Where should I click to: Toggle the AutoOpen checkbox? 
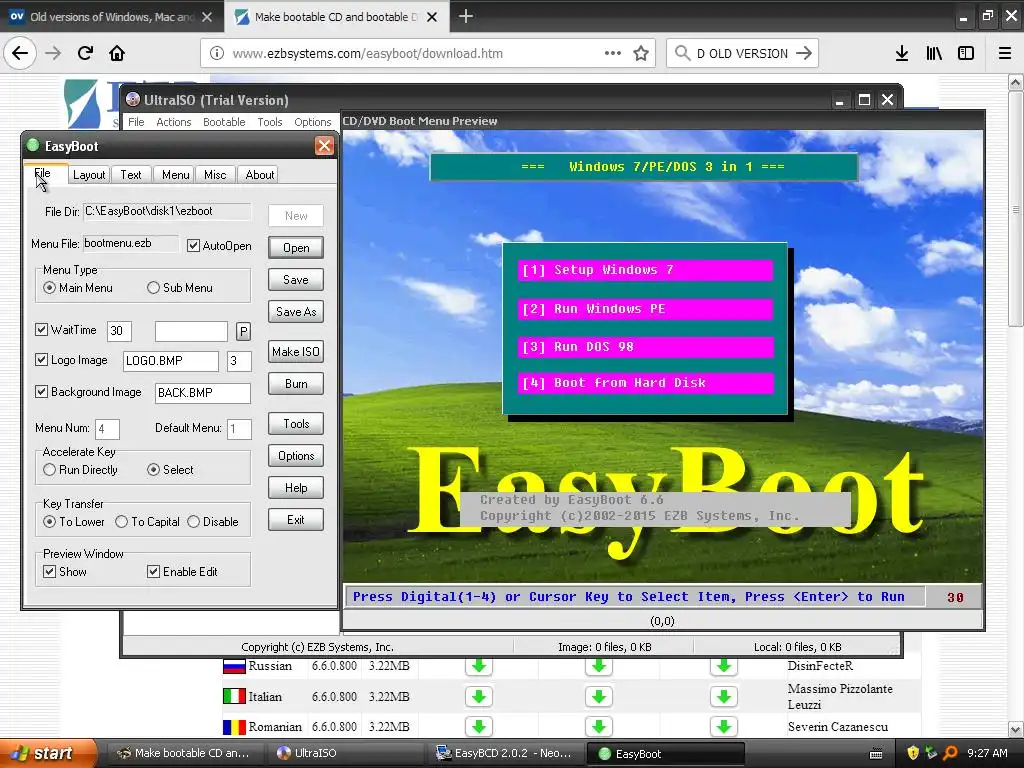coord(193,246)
